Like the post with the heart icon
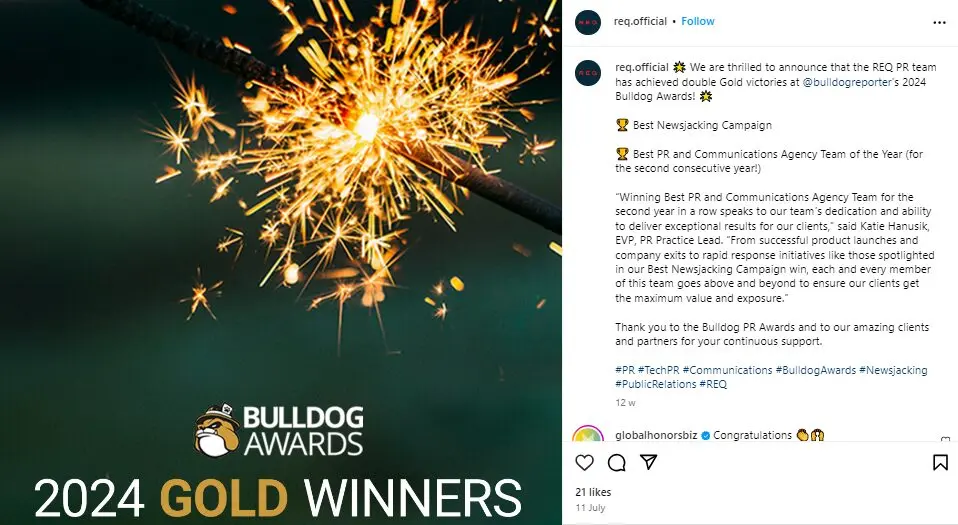This screenshot has width=958, height=525. point(585,462)
